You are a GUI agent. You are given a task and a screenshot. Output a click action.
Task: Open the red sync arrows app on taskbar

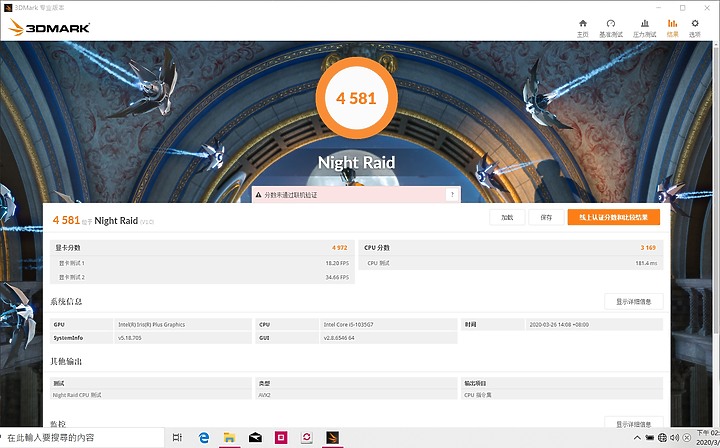tap(307, 437)
